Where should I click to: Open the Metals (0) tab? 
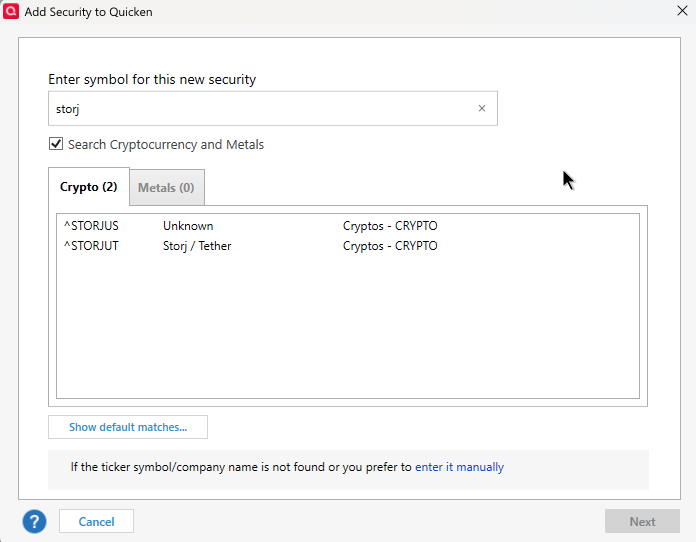[x=166, y=188]
